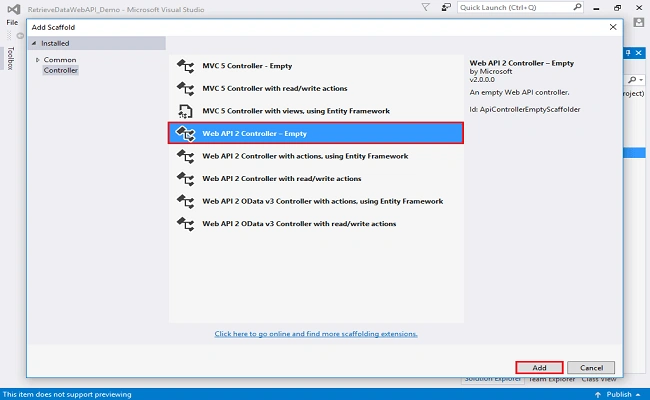650x400 pixels.
Task: Switch to the Solution Explorer tab
Action: point(492,379)
